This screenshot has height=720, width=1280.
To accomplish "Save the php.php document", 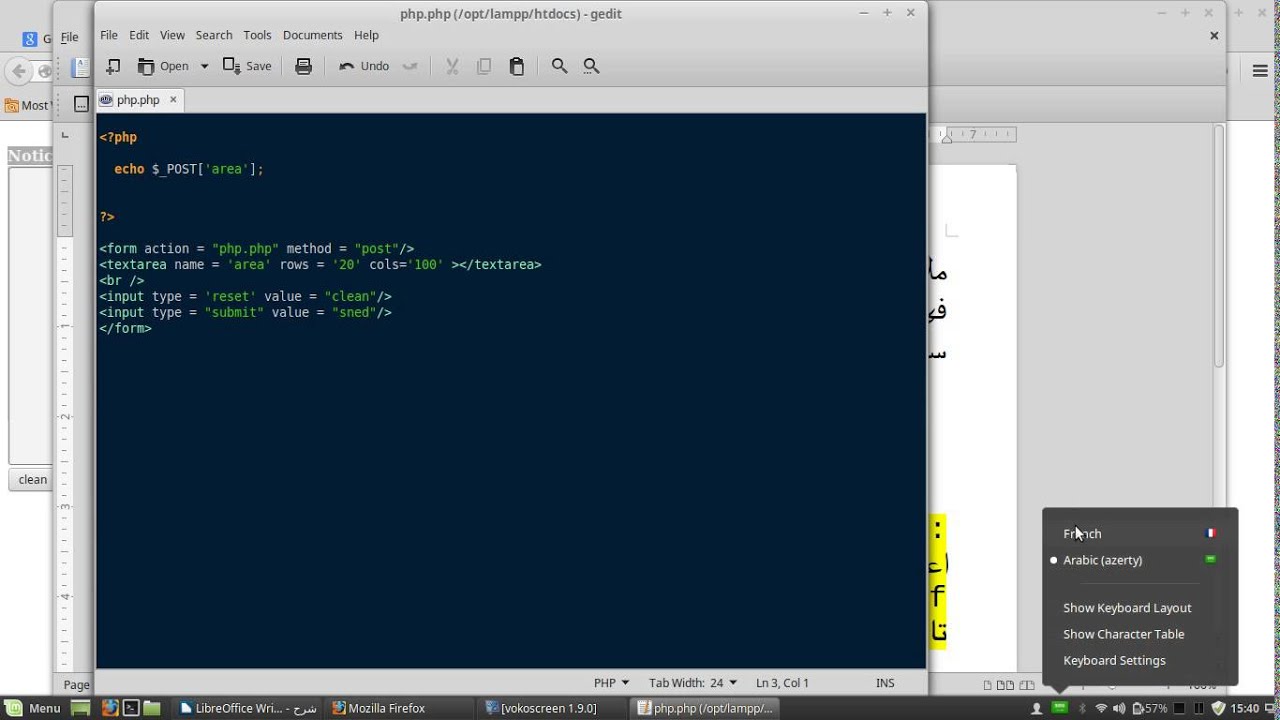I will [247, 66].
